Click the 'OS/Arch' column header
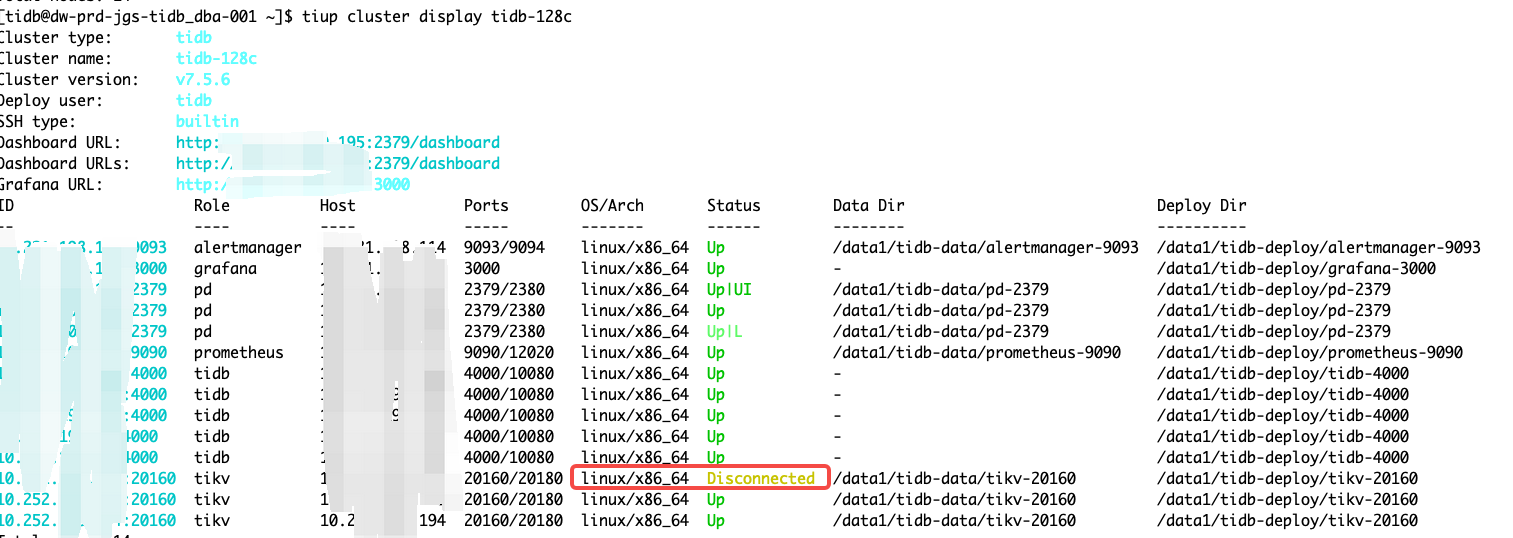Image resolution: width=1513 pixels, height=538 pixels. pos(612,205)
